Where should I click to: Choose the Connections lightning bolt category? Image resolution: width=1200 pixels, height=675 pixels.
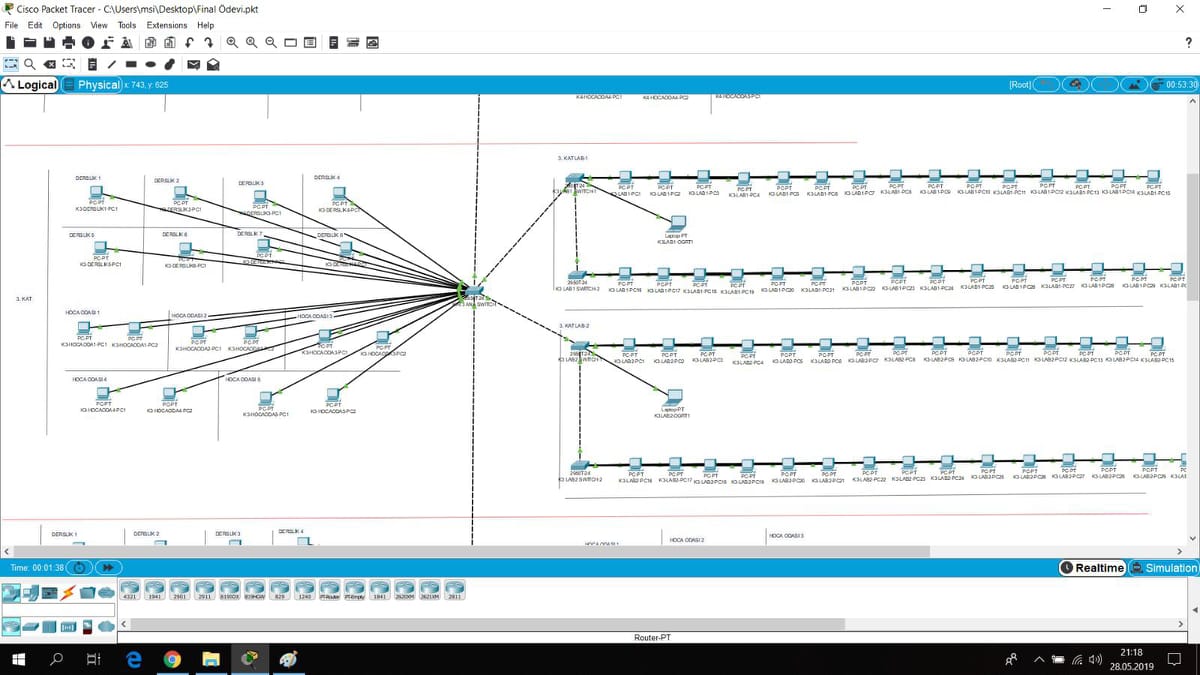[x=69, y=593]
